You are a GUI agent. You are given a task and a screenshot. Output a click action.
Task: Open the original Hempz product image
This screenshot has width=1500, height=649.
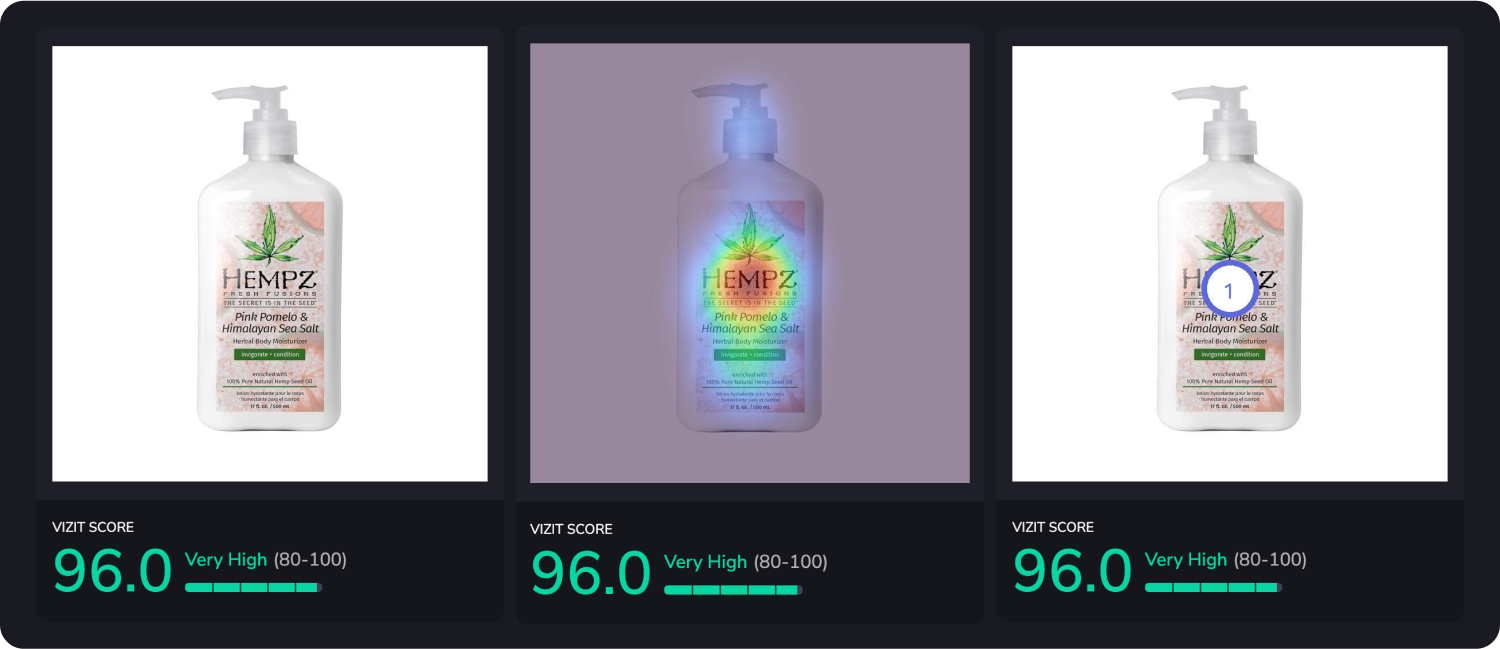(270, 264)
